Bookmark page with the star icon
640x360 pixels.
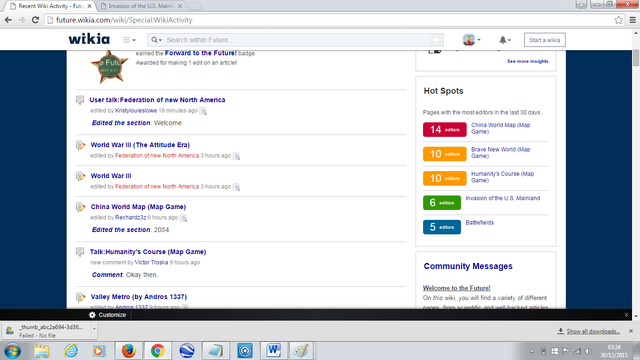pos(618,20)
